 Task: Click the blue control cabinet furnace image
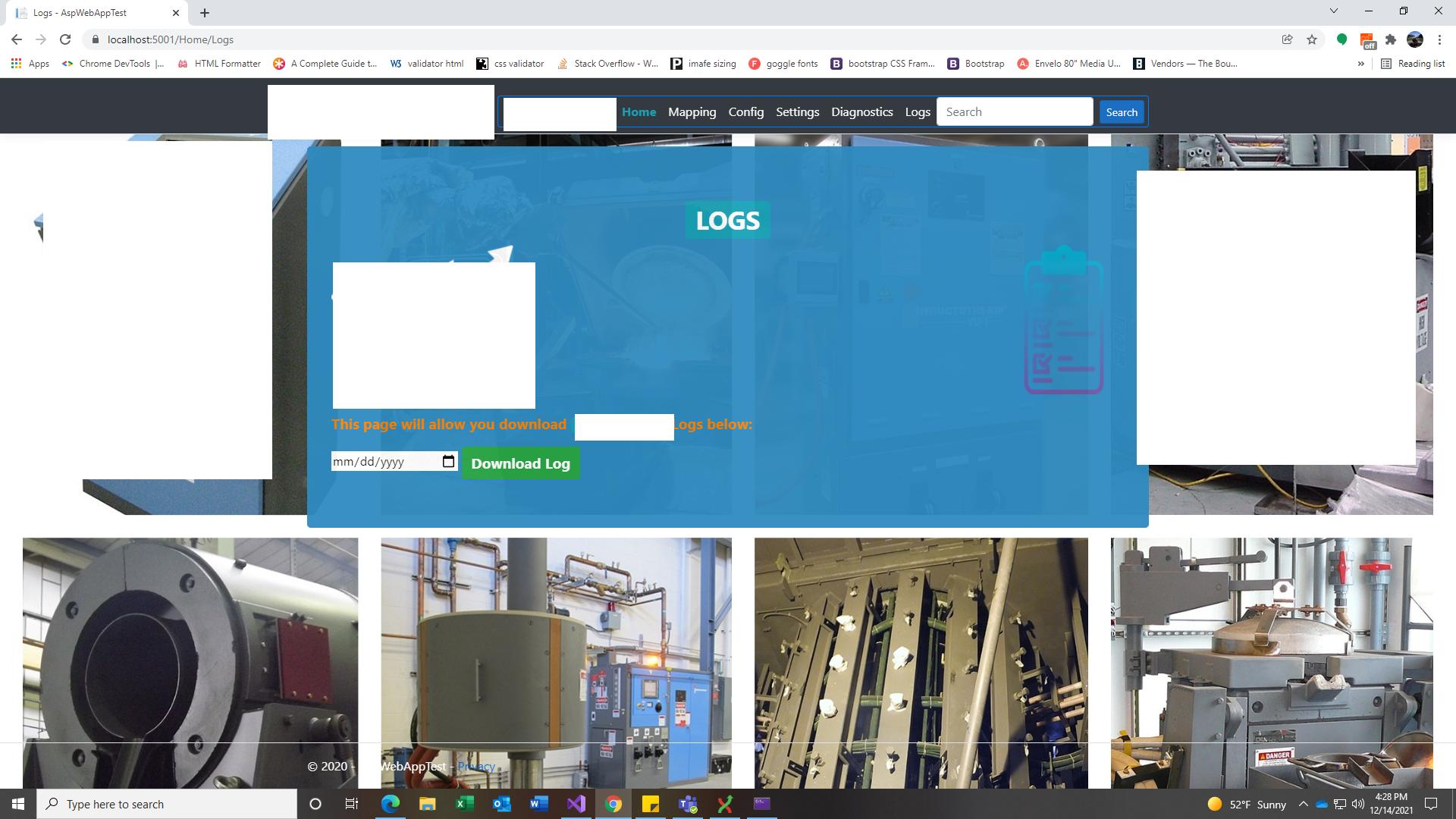click(556, 663)
